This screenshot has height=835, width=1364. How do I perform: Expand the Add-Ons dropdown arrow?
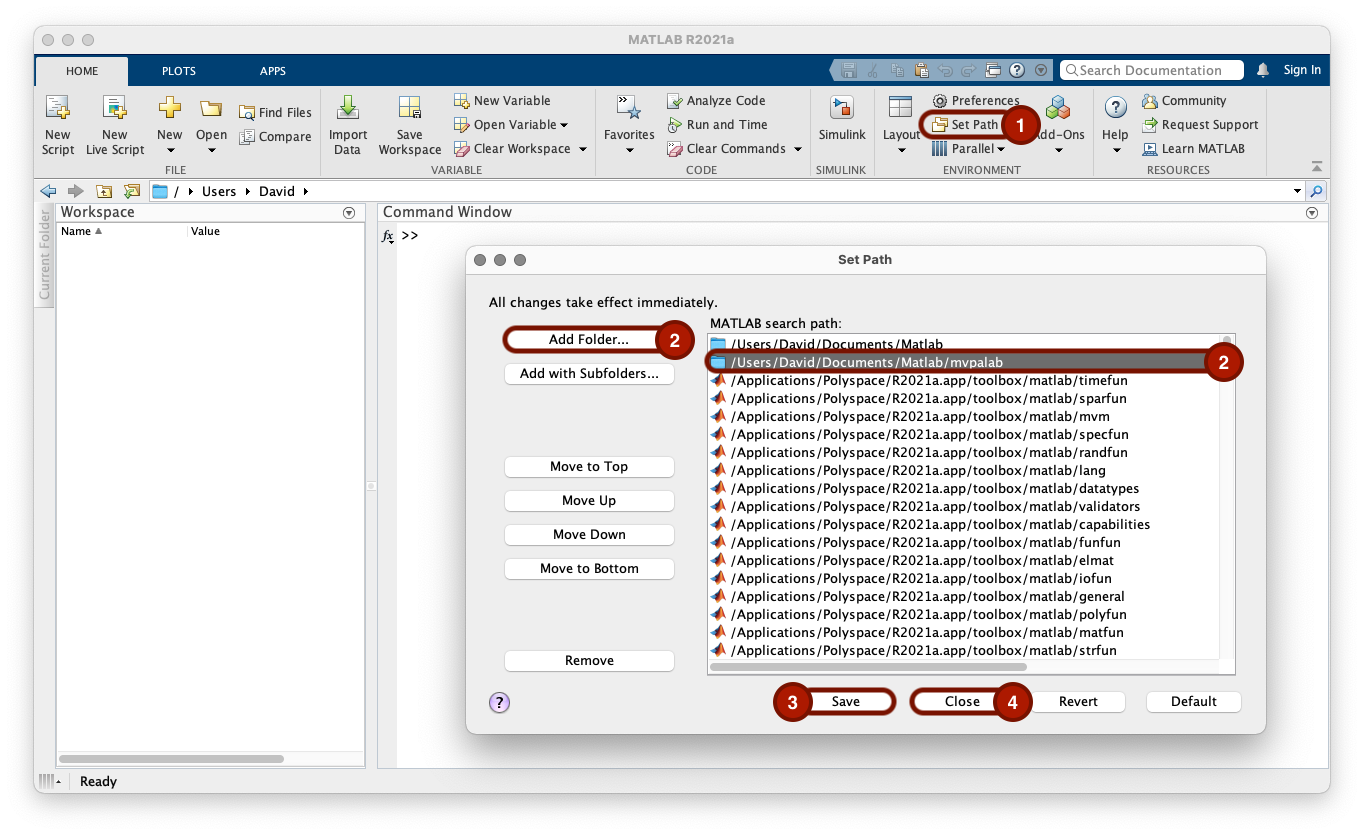[1058, 152]
